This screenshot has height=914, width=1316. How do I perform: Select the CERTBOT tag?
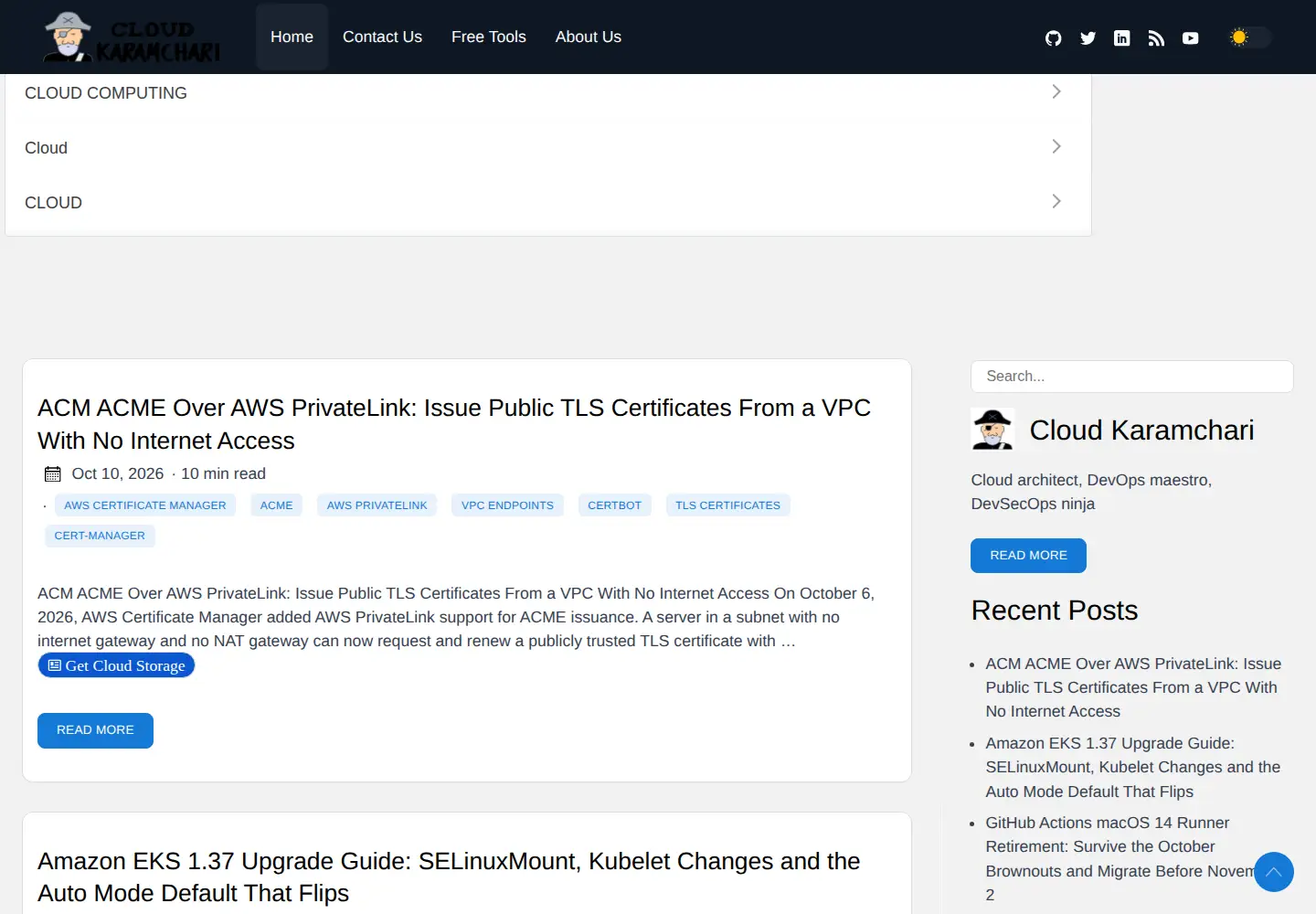coord(615,505)
